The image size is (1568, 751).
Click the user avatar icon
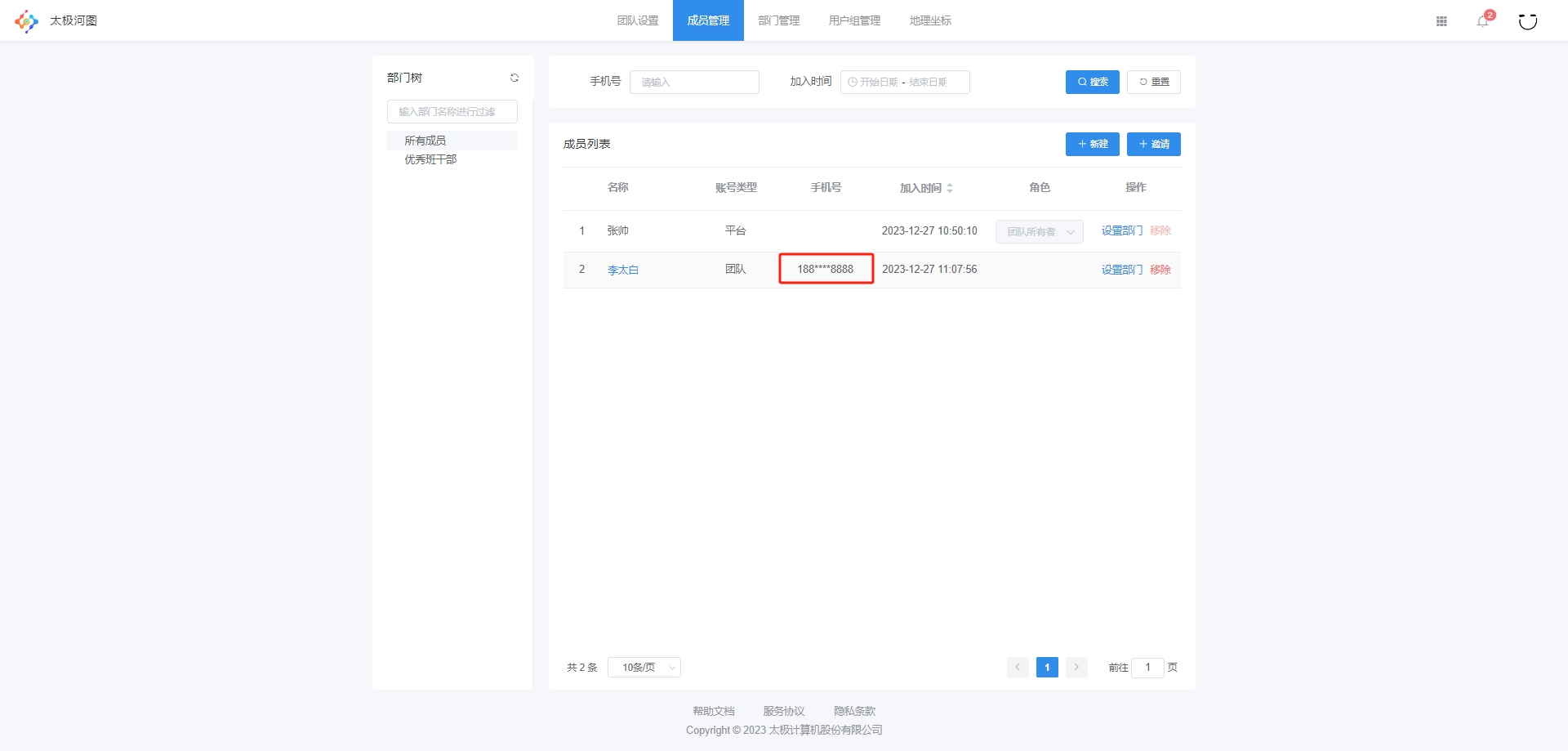tap(1528, 21)
